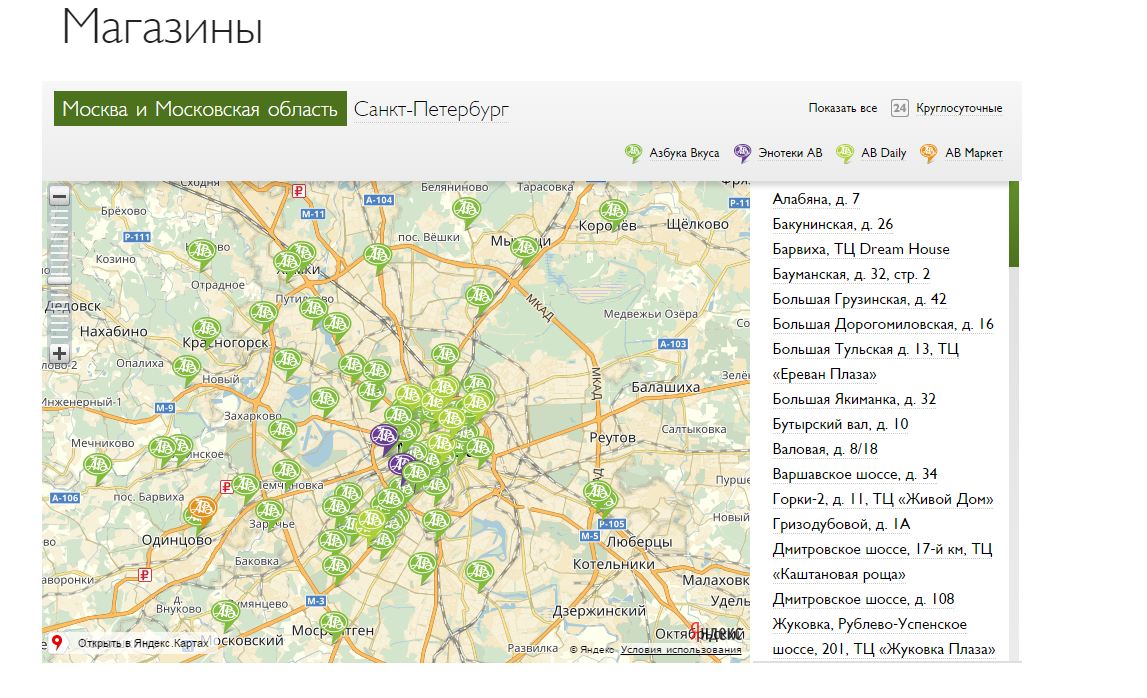
Task: Open the store pin south of Медвежьи Озёра road
Action: (479, 299)
